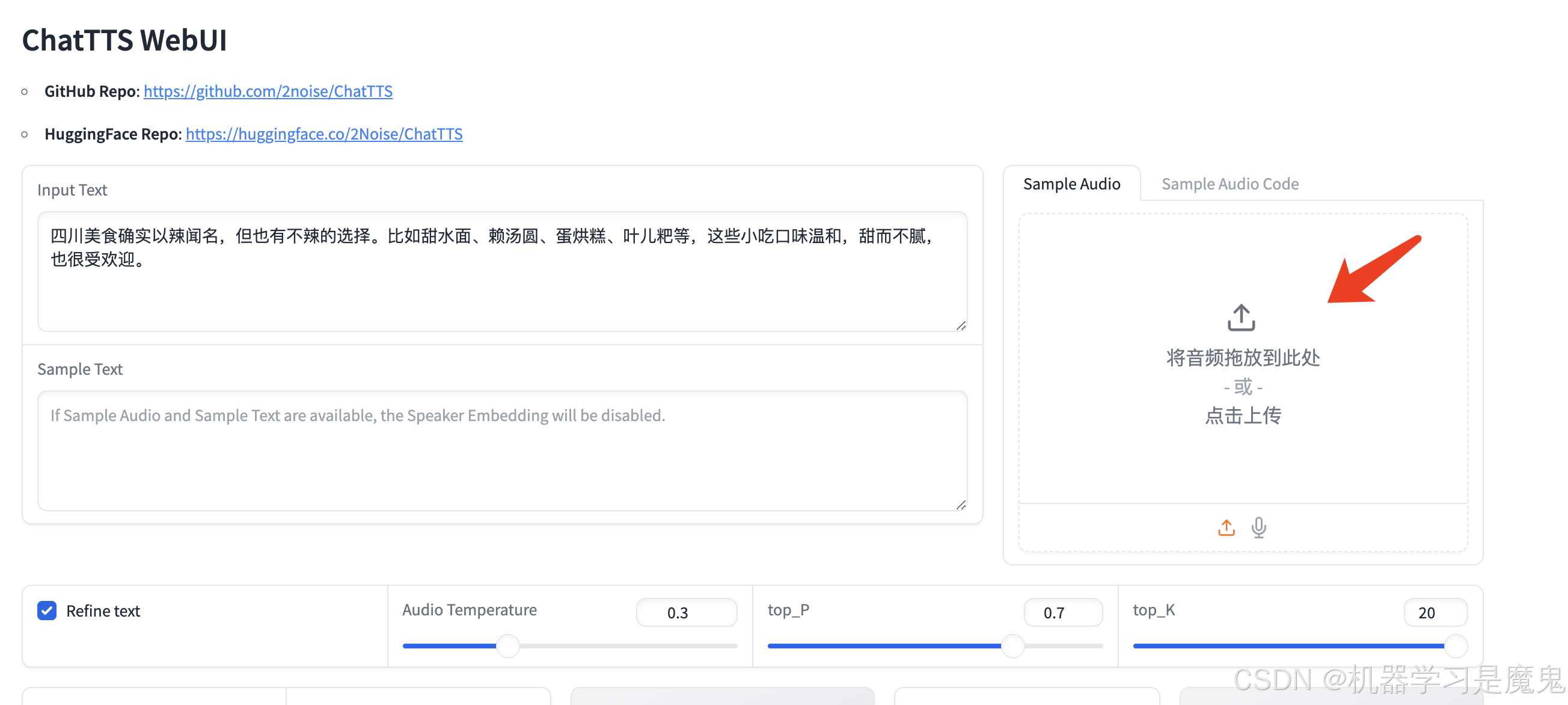This screenshot has height=705, width=1568.
Task: Select the Sample Audio tab
Action: (x=1072, y=183)
